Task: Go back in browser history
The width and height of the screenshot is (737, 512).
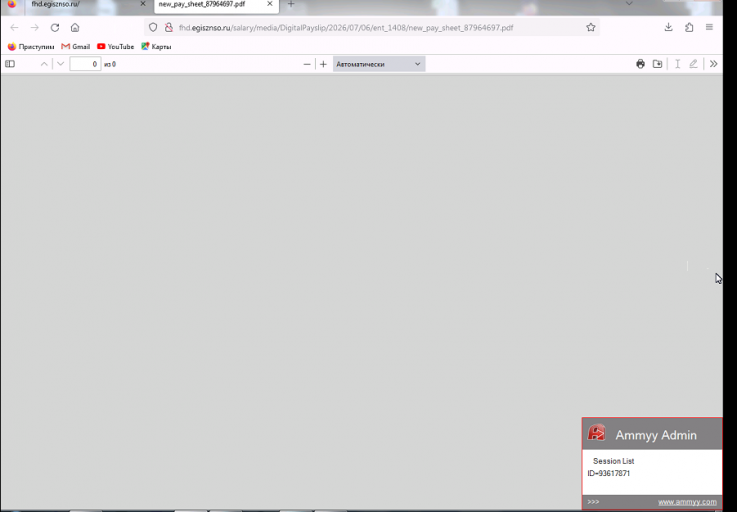Action: click(x=15, y=28)
